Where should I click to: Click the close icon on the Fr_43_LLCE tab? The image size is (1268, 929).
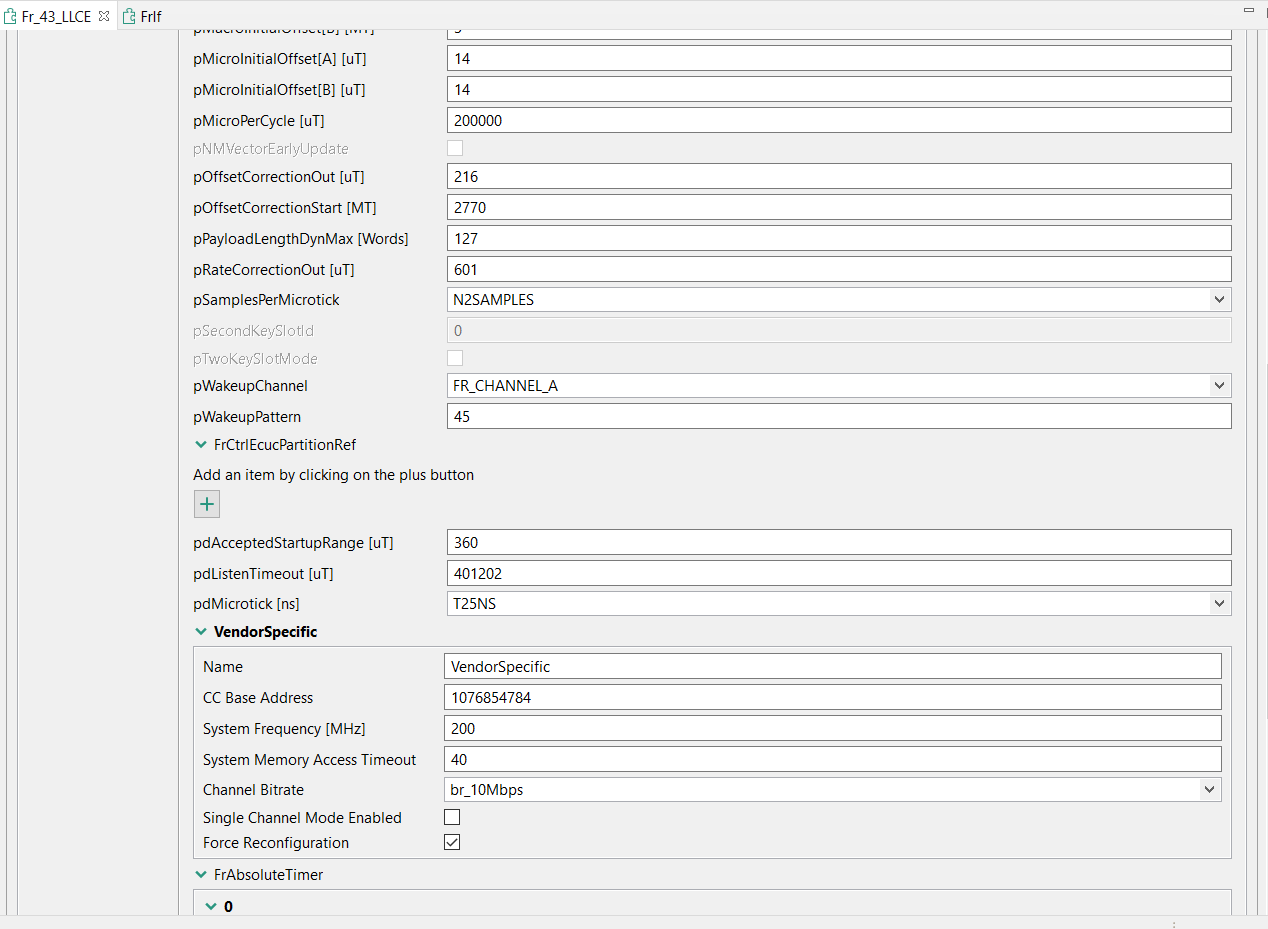coord(103,16)
